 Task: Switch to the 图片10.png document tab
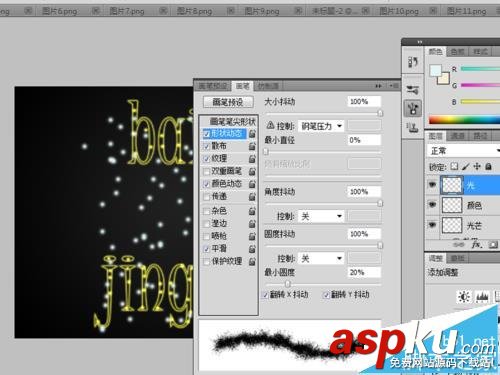click(x=398, y=11)
